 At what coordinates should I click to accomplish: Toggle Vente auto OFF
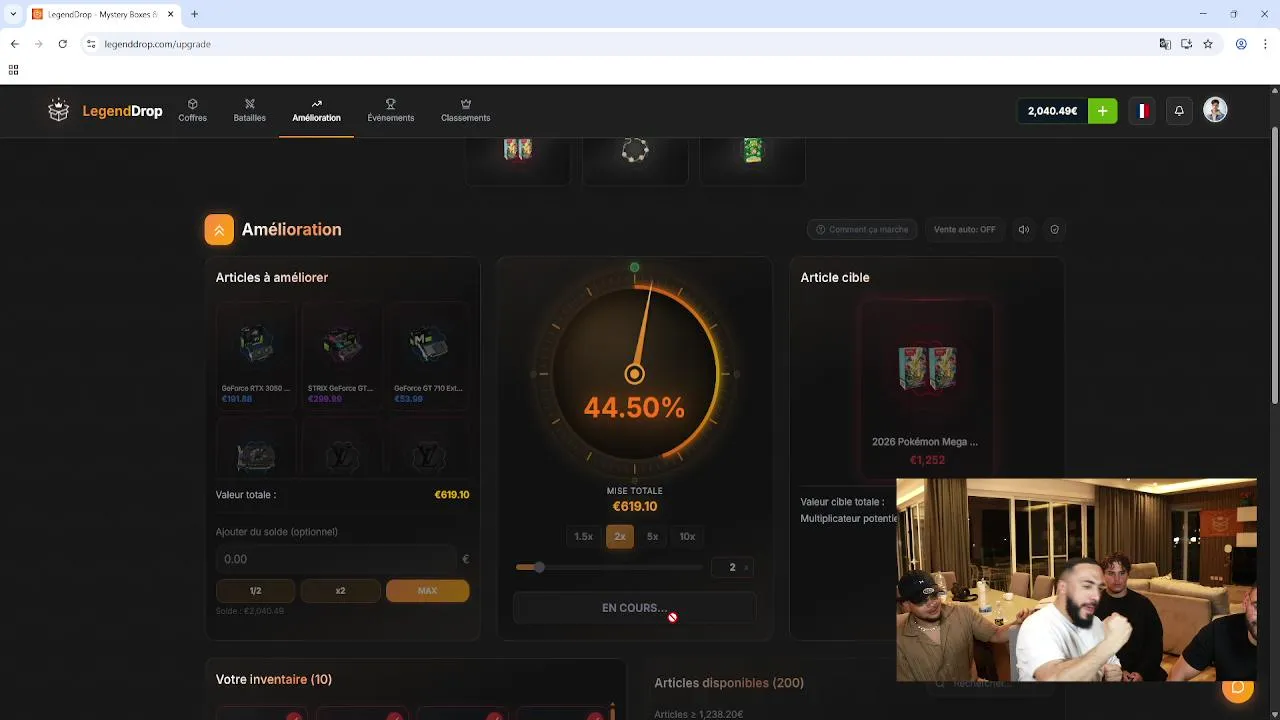coord(964,229)
